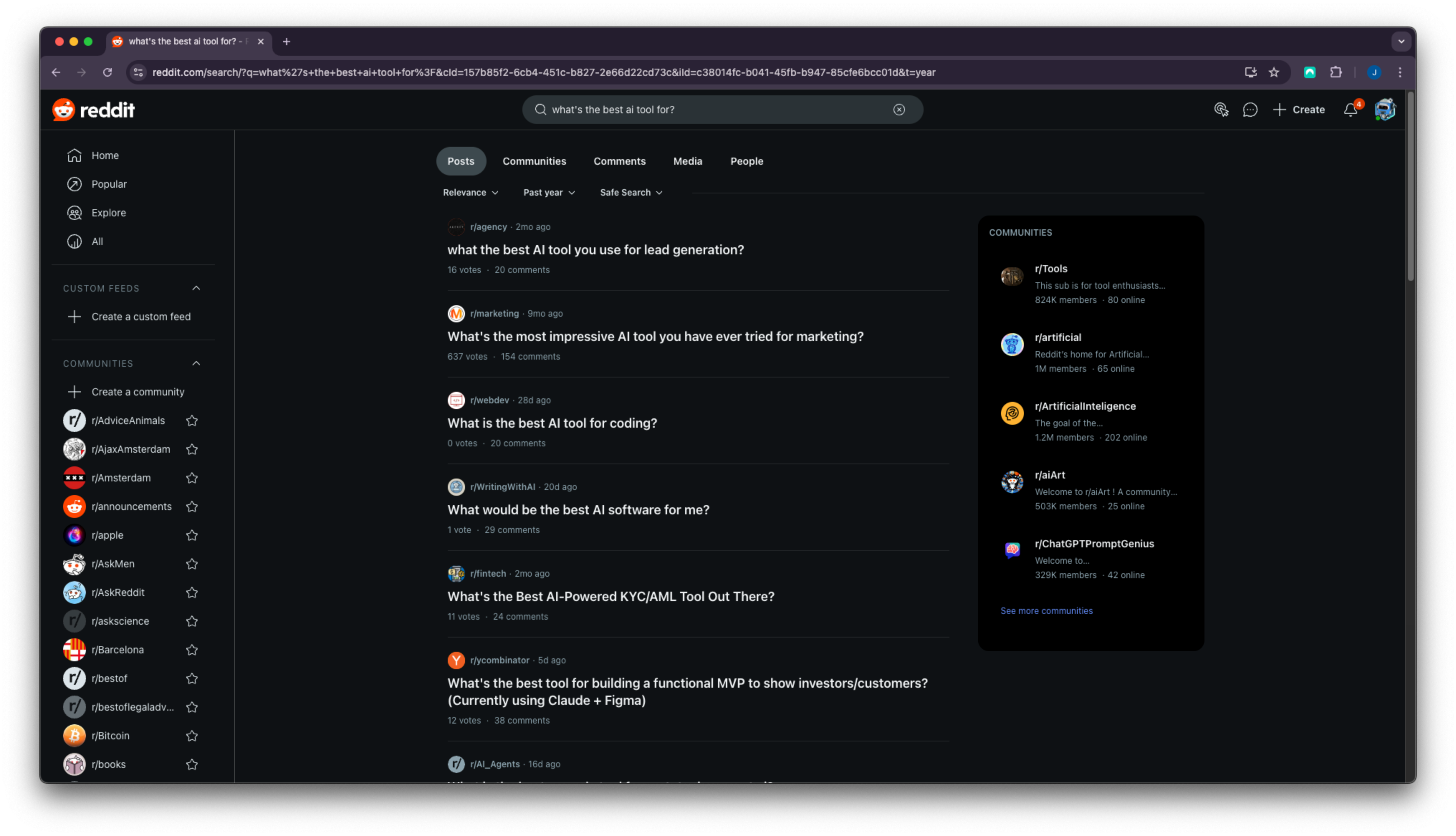The width and height of the screenshot is (1456, 836).
Task: Bookmark this page with star icon
Action: (x=1274, y=72)
